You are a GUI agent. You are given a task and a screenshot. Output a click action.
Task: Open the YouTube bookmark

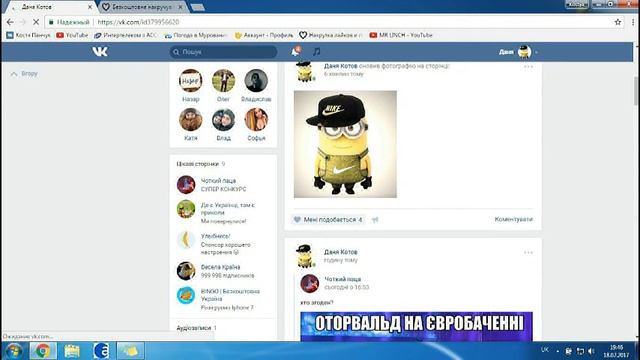click(x=72, y=35)
